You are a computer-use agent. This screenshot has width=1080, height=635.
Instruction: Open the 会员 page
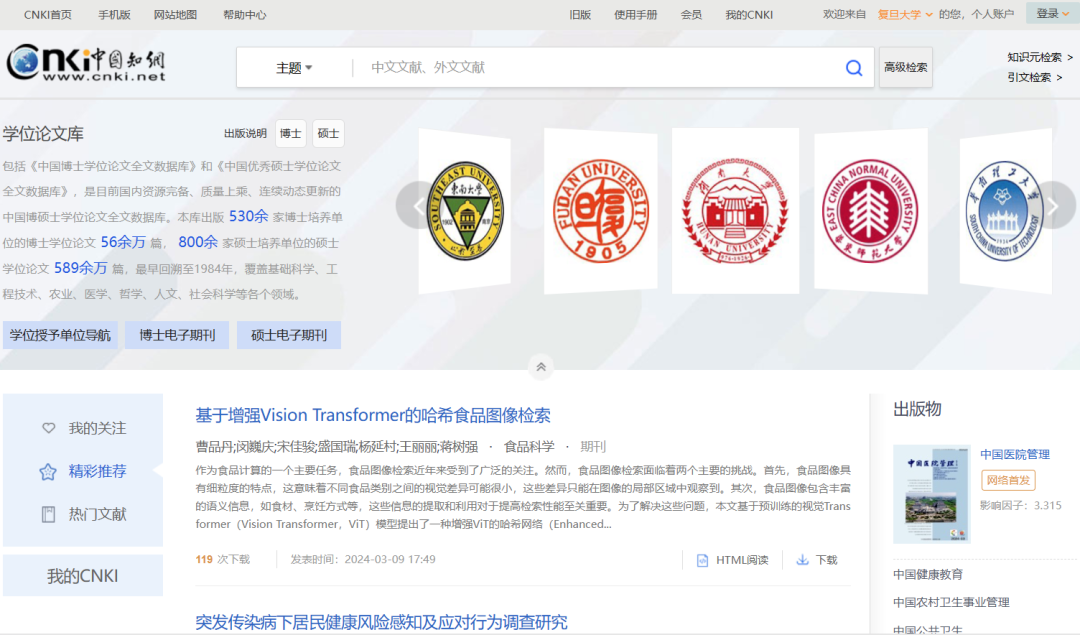[x=691, y=14]
